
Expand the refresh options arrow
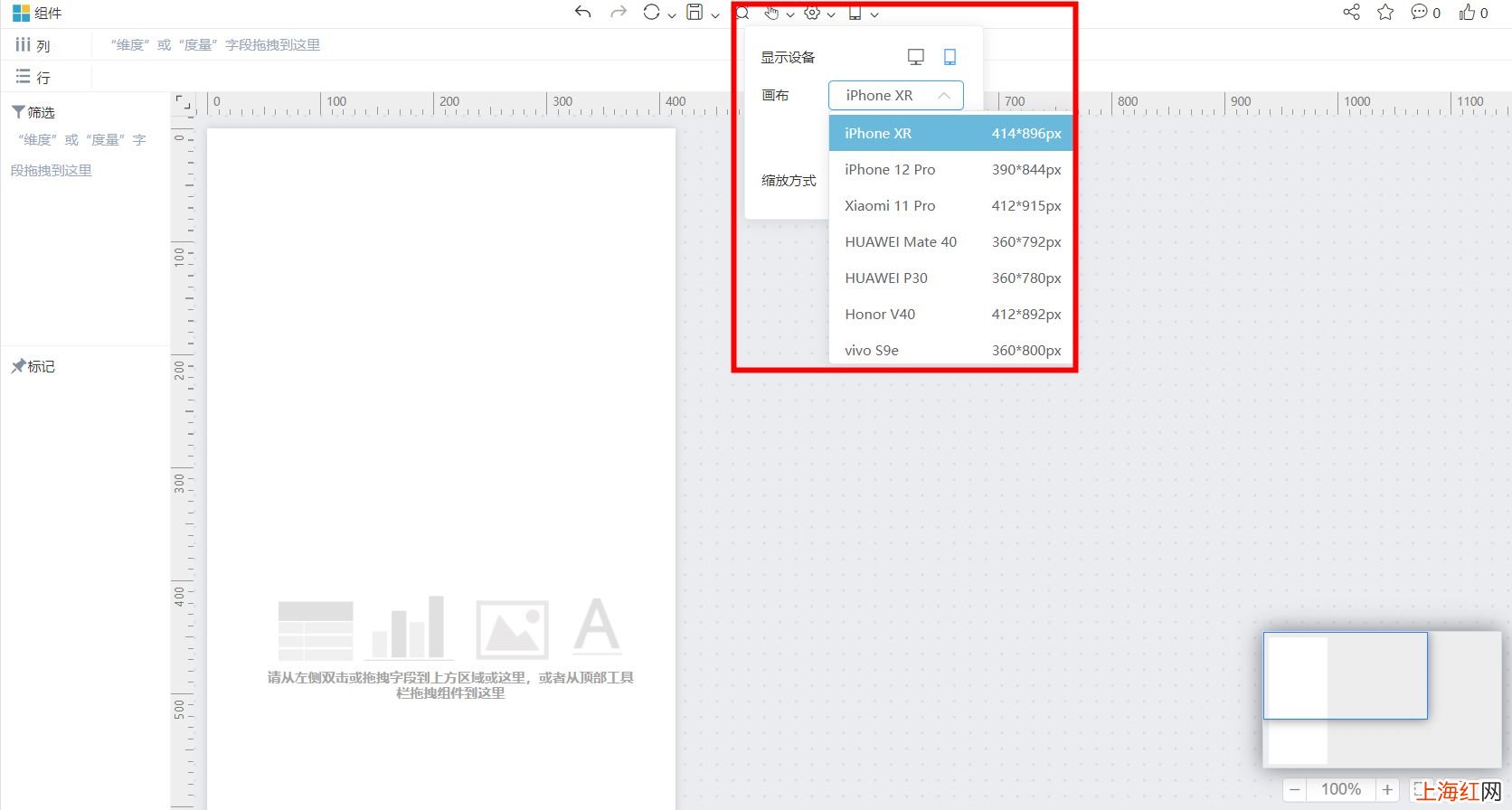pos(672,14)
